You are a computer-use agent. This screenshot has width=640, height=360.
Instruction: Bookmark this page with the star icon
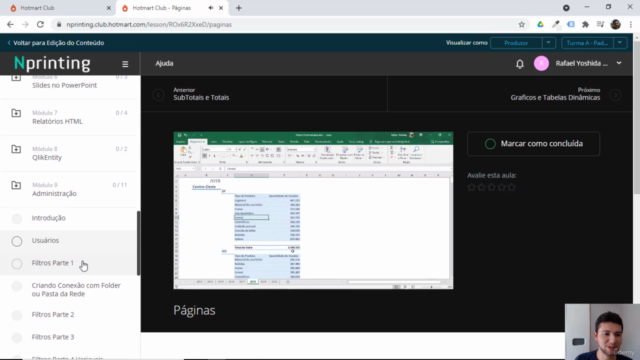pos(522,24)
